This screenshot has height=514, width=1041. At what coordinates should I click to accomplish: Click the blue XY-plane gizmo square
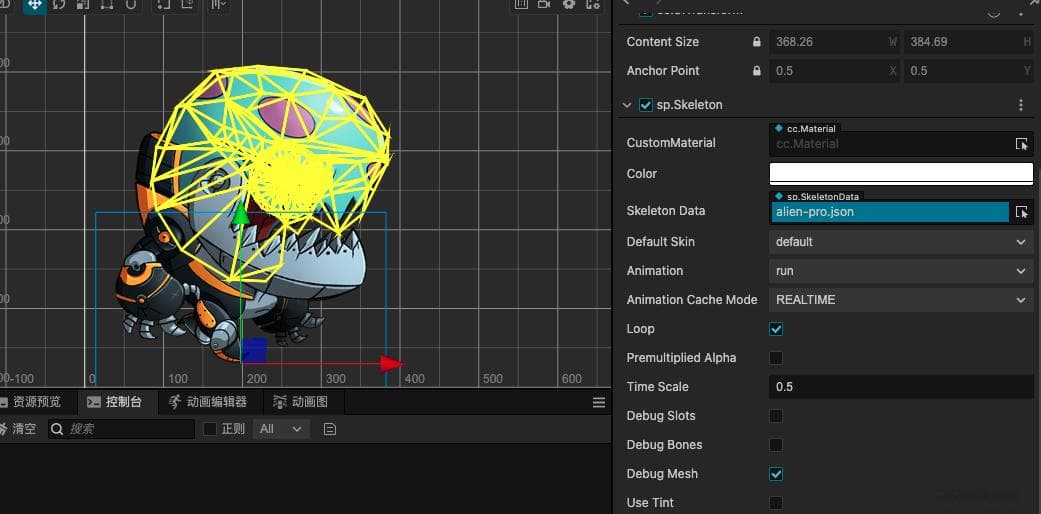254,350
